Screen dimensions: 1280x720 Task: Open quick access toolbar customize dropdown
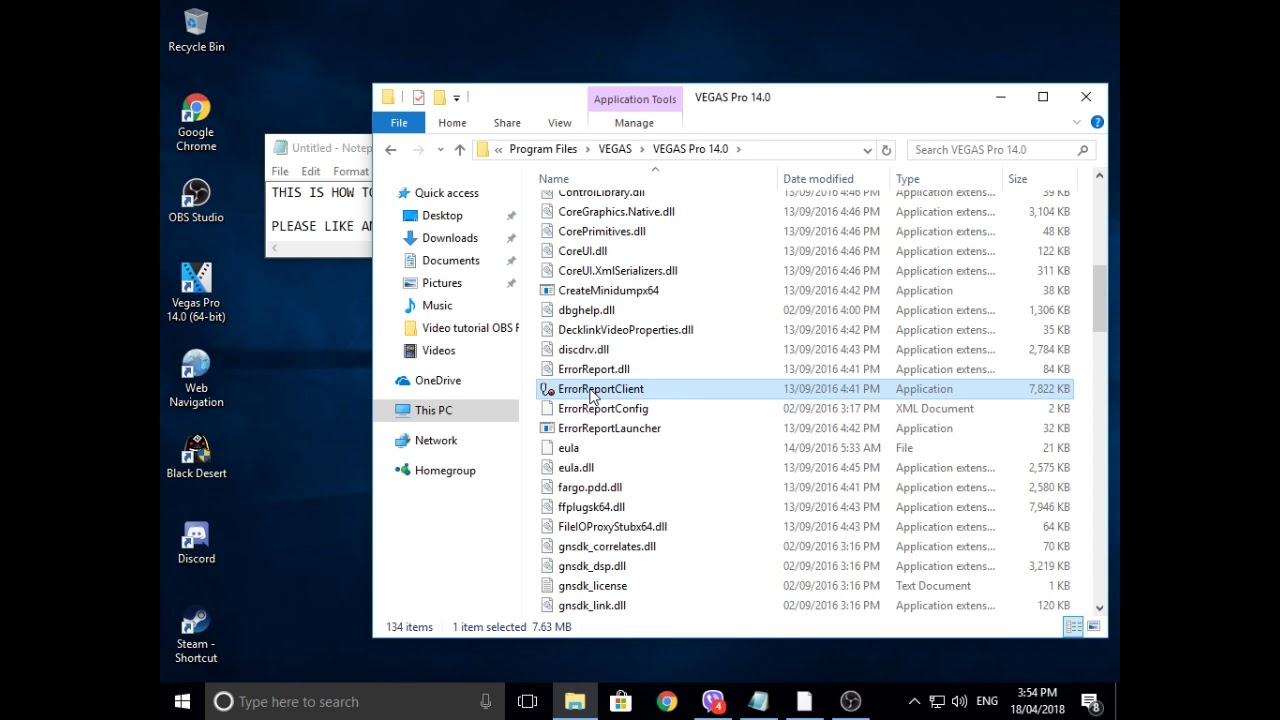click(x=457, y=97)
